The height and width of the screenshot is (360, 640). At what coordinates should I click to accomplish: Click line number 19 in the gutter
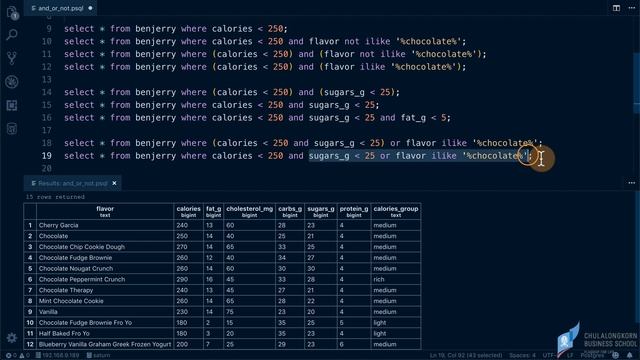tap(47, 156)
